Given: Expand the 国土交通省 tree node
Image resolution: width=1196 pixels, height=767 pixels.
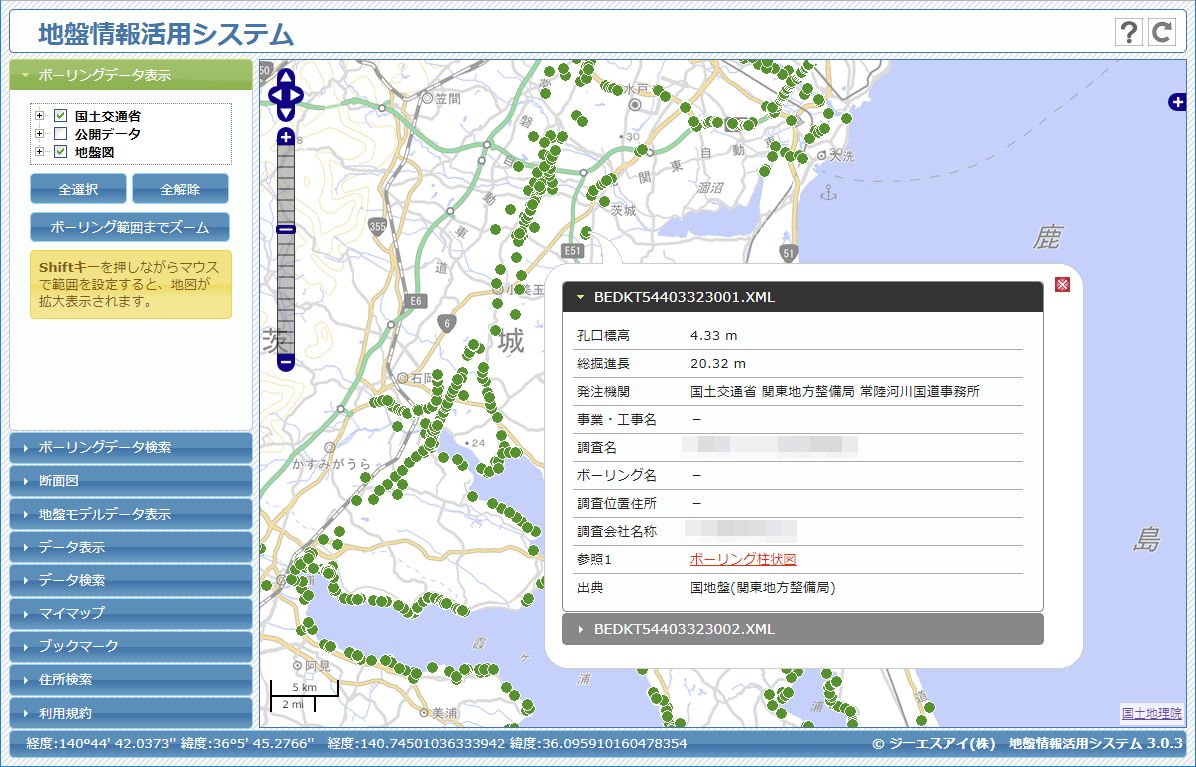Looking at the screenshot, I should [x=39, y=116].
